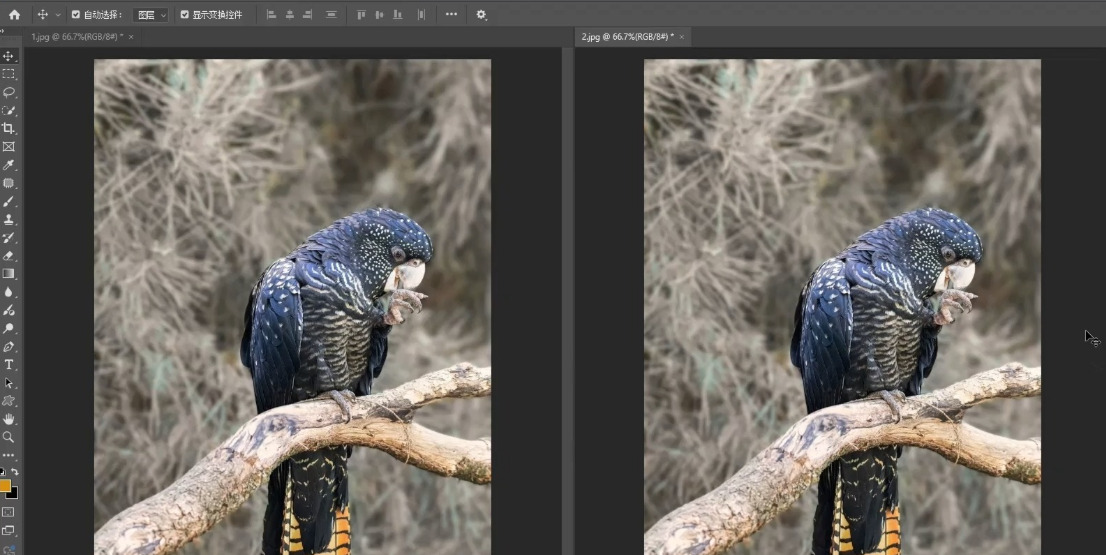Screen dimensions: 1106x555
Task: Align right edges
Action: coord(307,14)
